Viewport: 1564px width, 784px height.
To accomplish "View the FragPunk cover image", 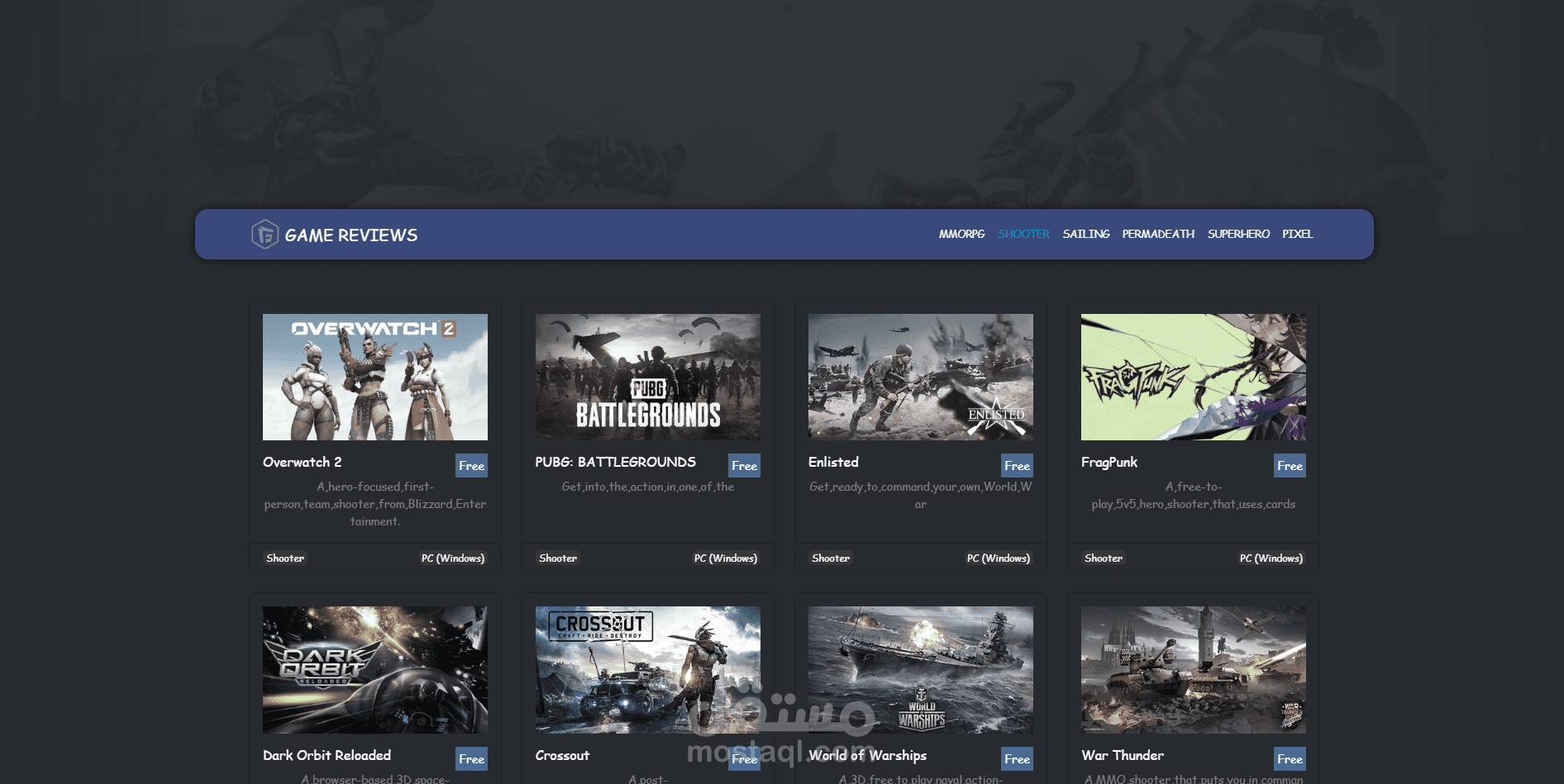I will (x=1194, y=377).
